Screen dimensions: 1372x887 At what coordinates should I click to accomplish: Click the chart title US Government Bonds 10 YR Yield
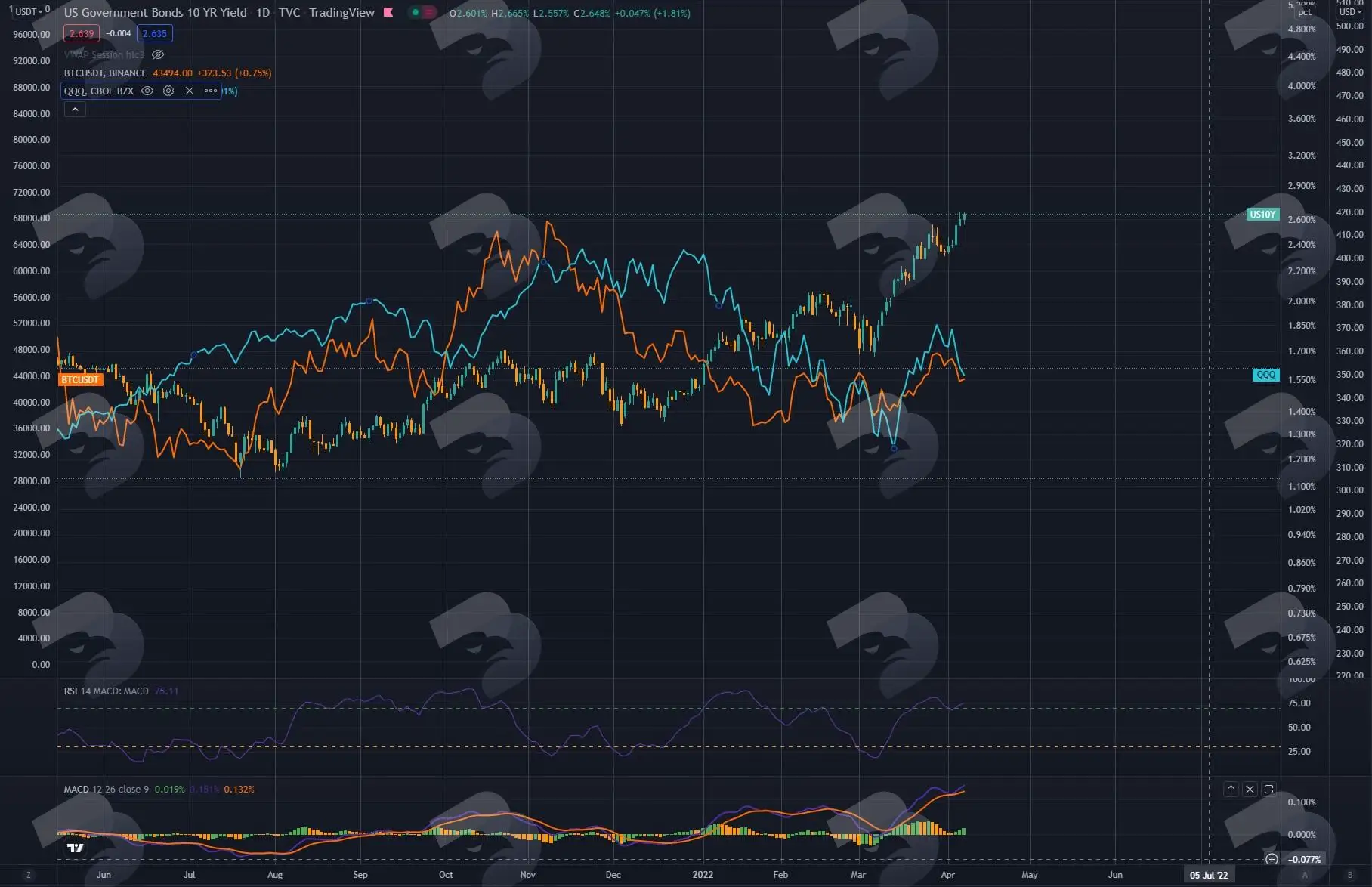(156, 12)
